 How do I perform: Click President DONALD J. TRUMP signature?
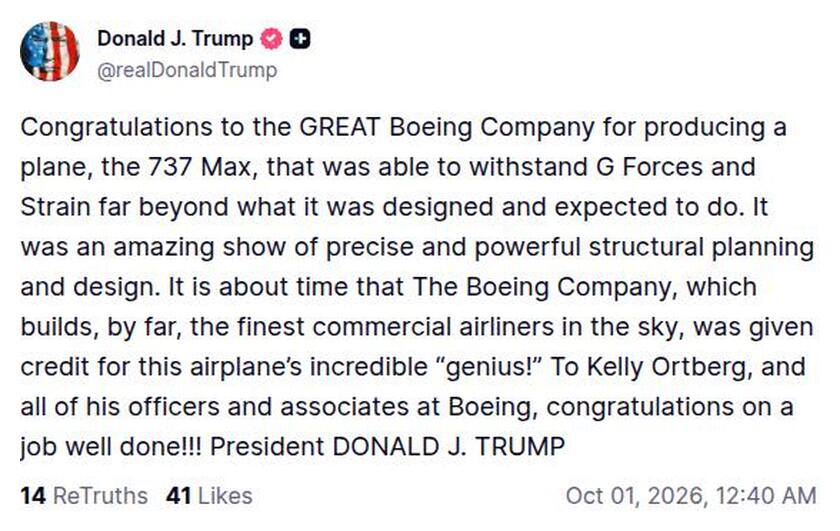point(387,447)
